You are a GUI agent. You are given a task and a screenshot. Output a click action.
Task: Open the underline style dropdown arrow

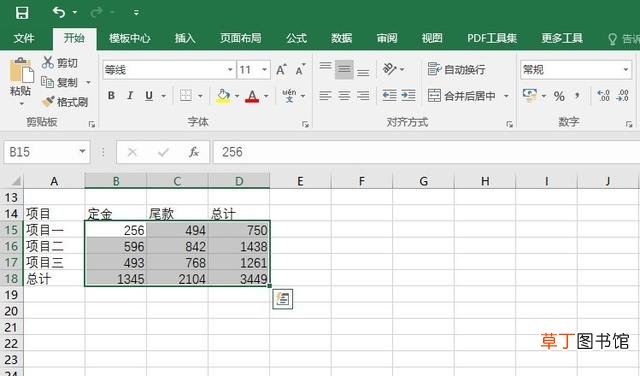(x=164, y=96)
